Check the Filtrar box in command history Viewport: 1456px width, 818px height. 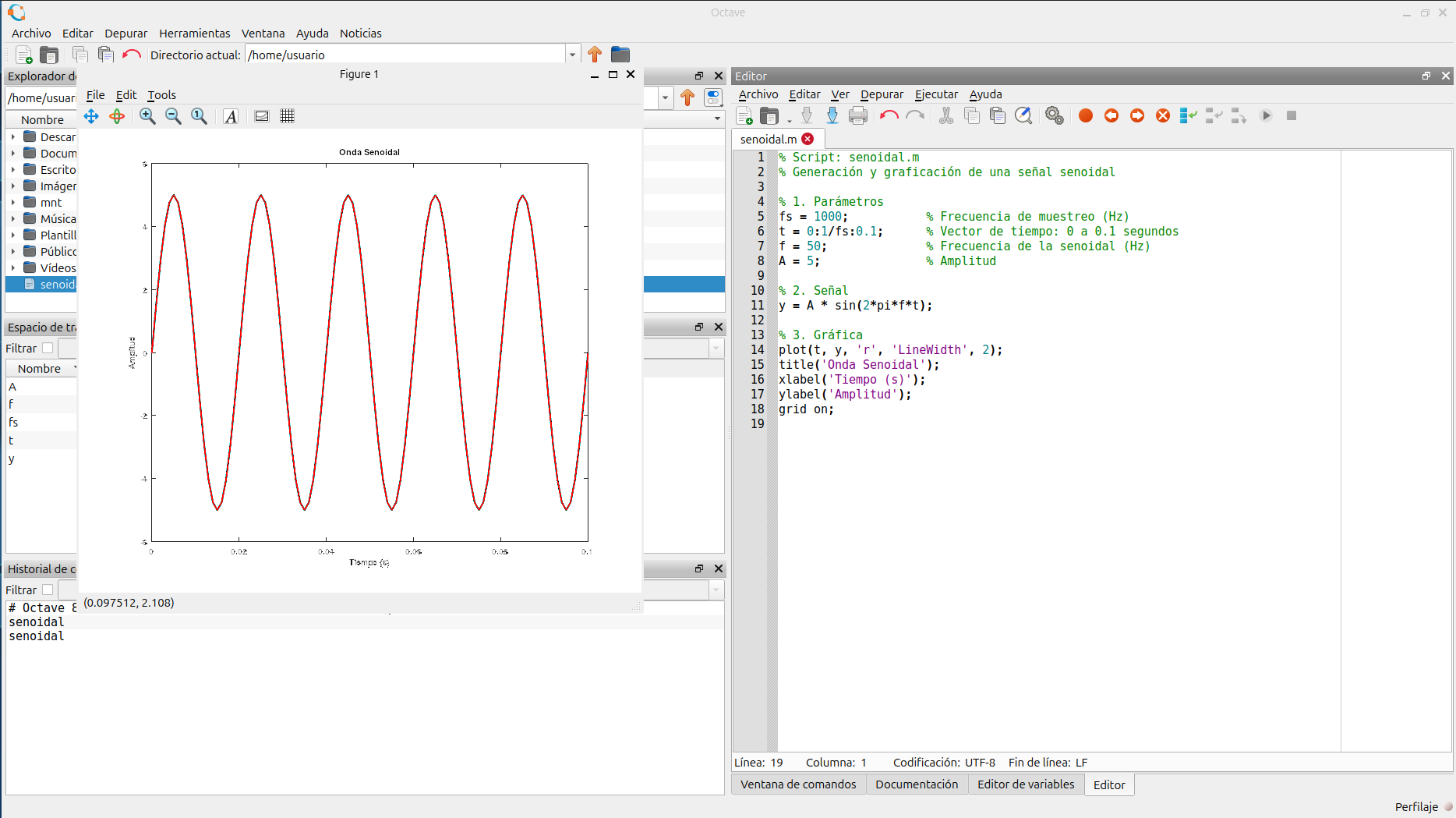click(48, 590)
